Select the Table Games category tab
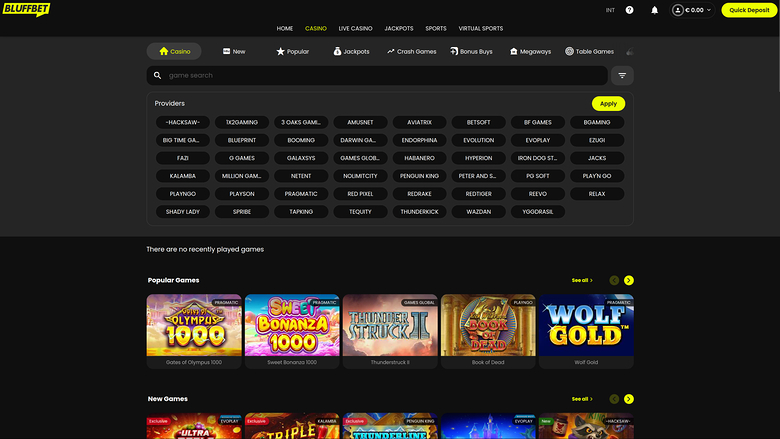The image size is (780, 439). pyautogui.click(x=589, y=51)
